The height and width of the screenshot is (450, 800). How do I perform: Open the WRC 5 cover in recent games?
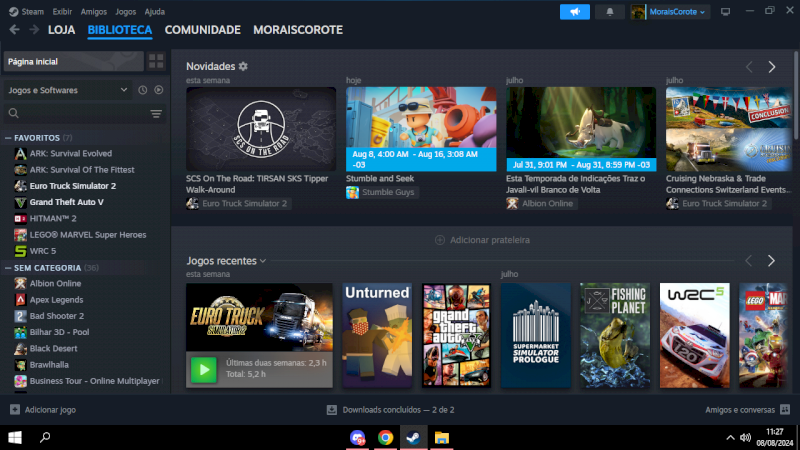694,335
